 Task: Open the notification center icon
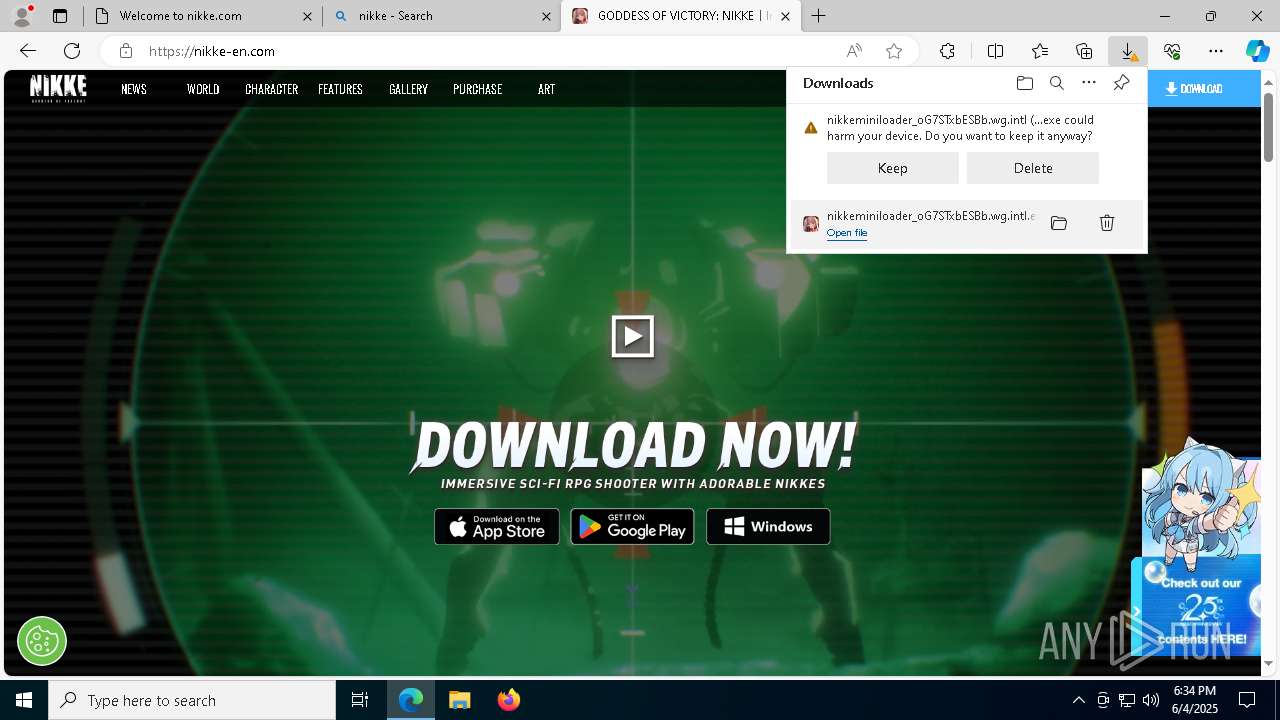pyautogui.click(x=1247, y=700)
